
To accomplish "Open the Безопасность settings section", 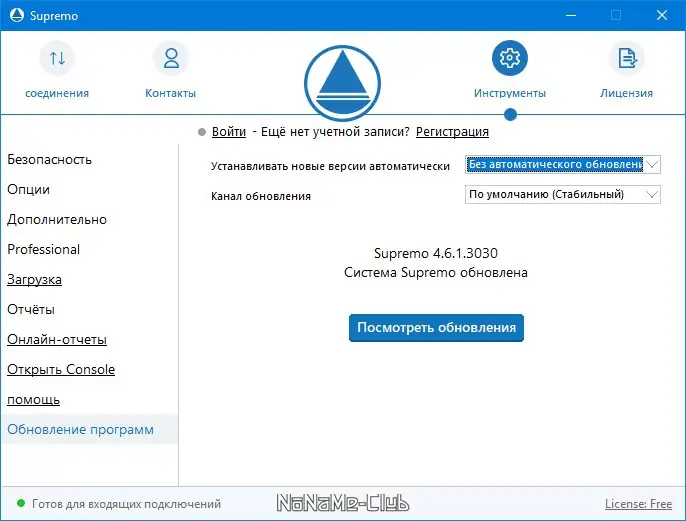I will [x=49, y=160].
